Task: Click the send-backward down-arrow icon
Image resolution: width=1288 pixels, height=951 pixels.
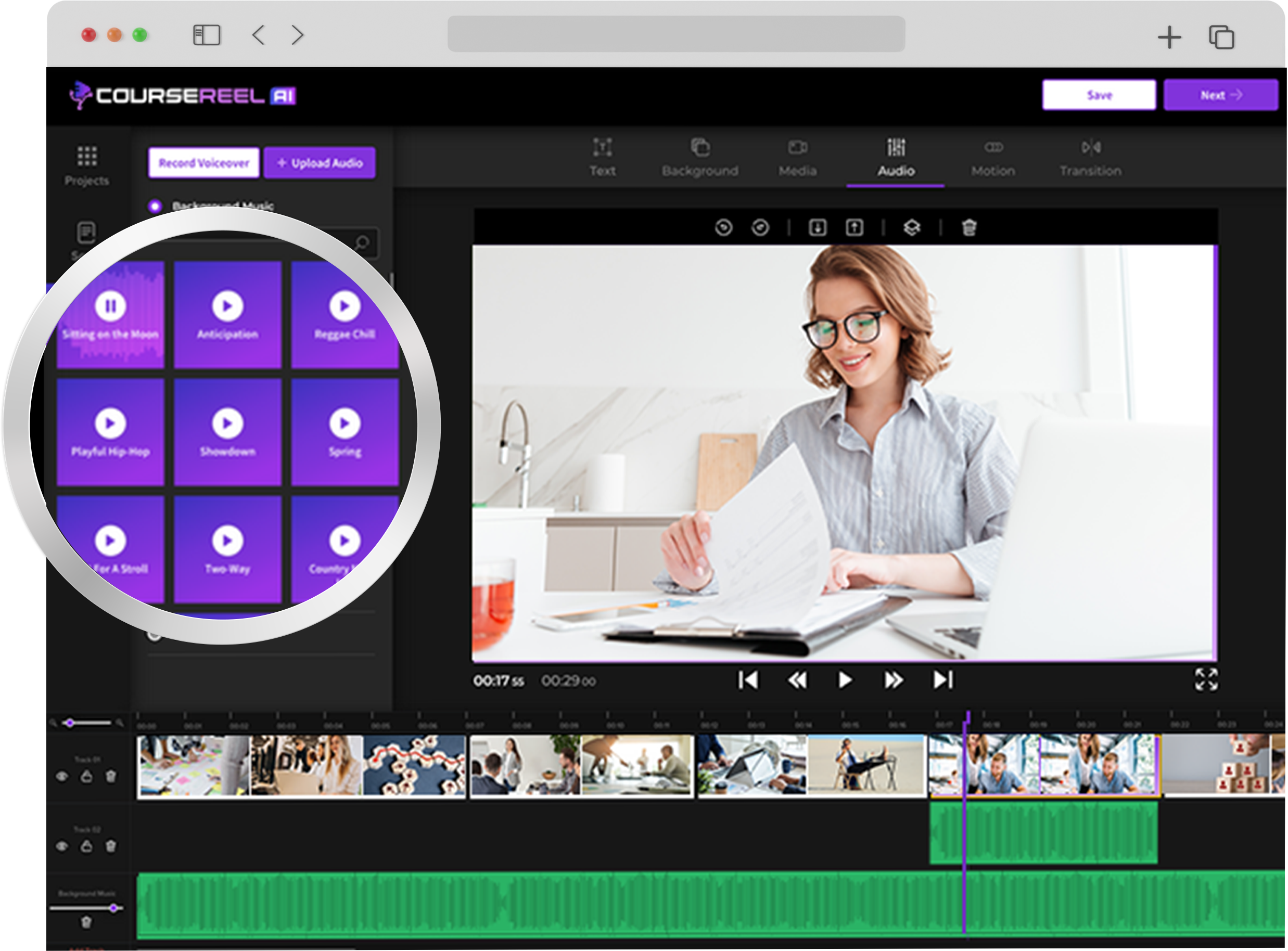Action: 818,227
